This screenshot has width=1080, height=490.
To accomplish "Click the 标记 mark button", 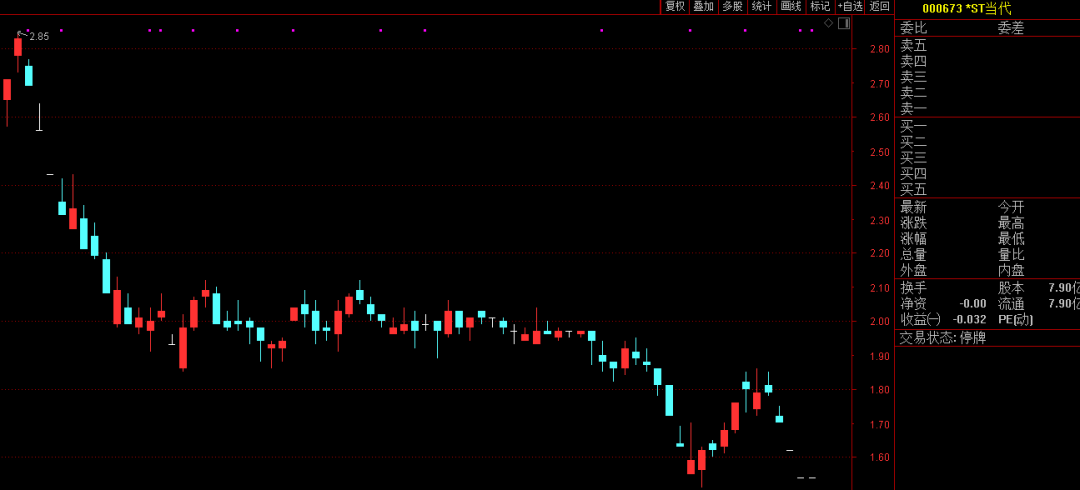I will tap(820, 7).
